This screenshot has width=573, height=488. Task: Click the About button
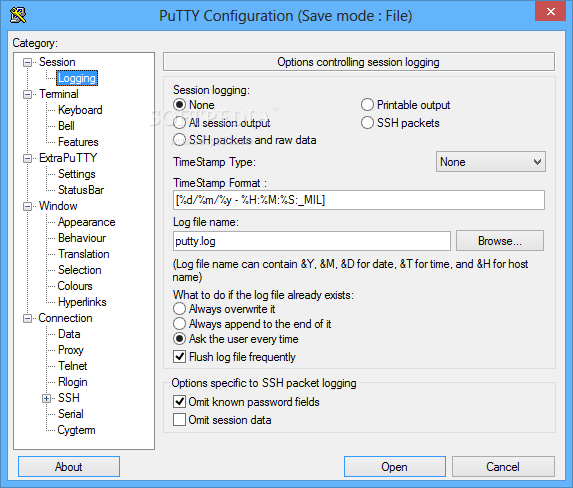click(x=69, y=466)
